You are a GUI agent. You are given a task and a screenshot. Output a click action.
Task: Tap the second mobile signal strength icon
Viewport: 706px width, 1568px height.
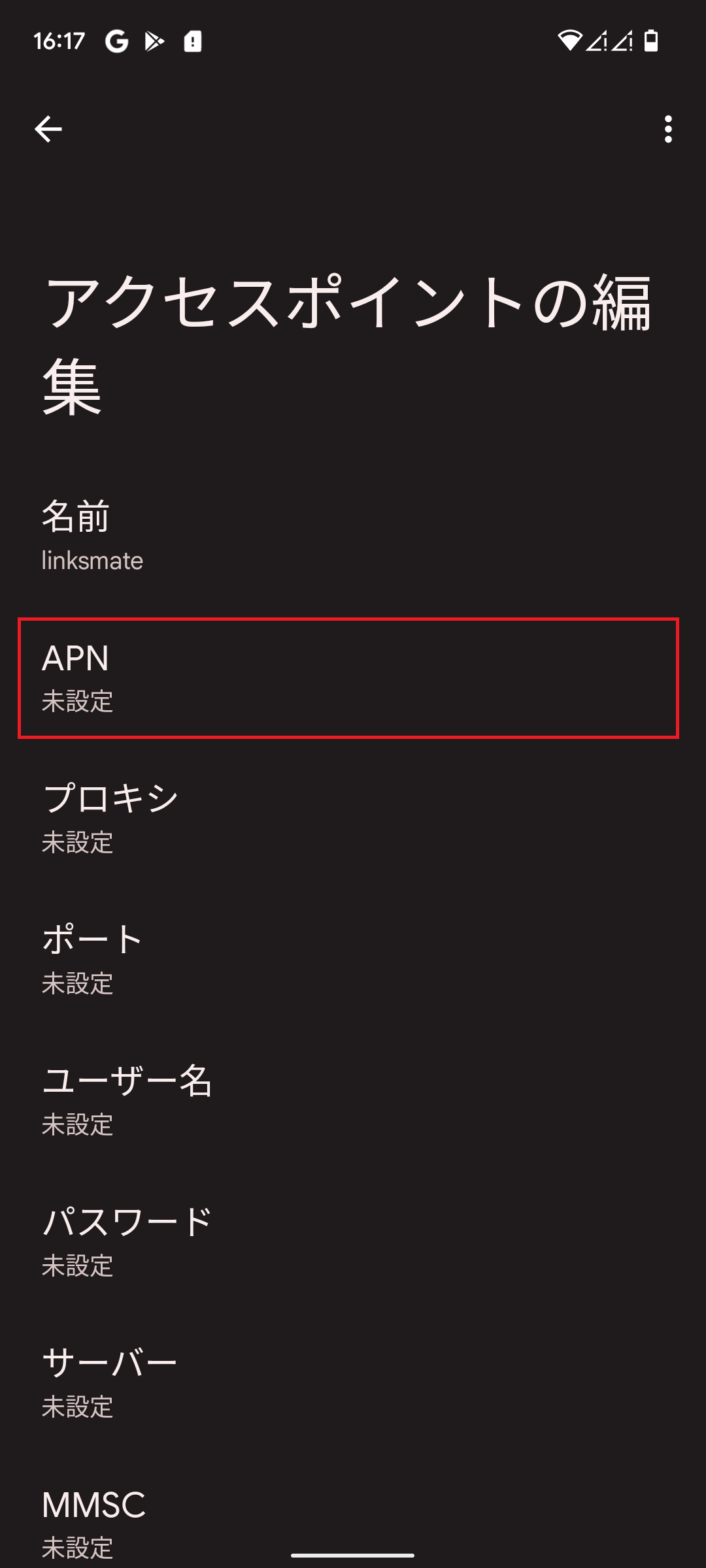[622, 41]
